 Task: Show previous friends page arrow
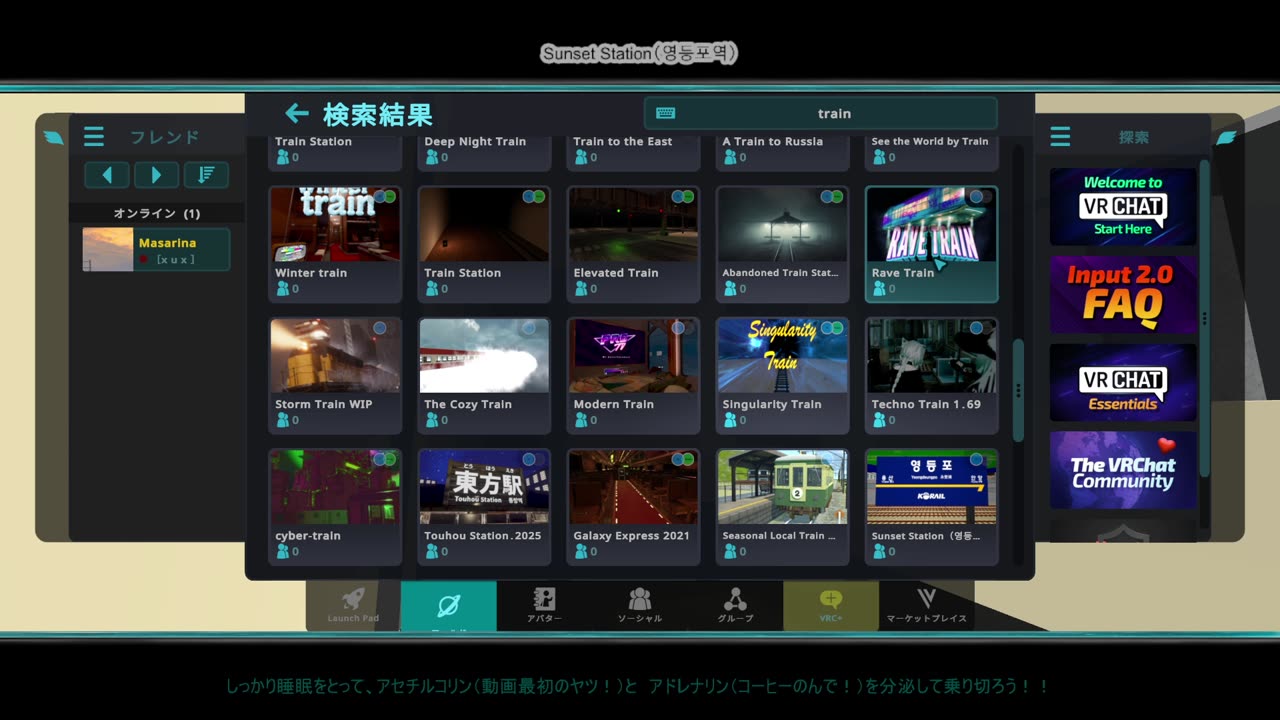point(107,175)
